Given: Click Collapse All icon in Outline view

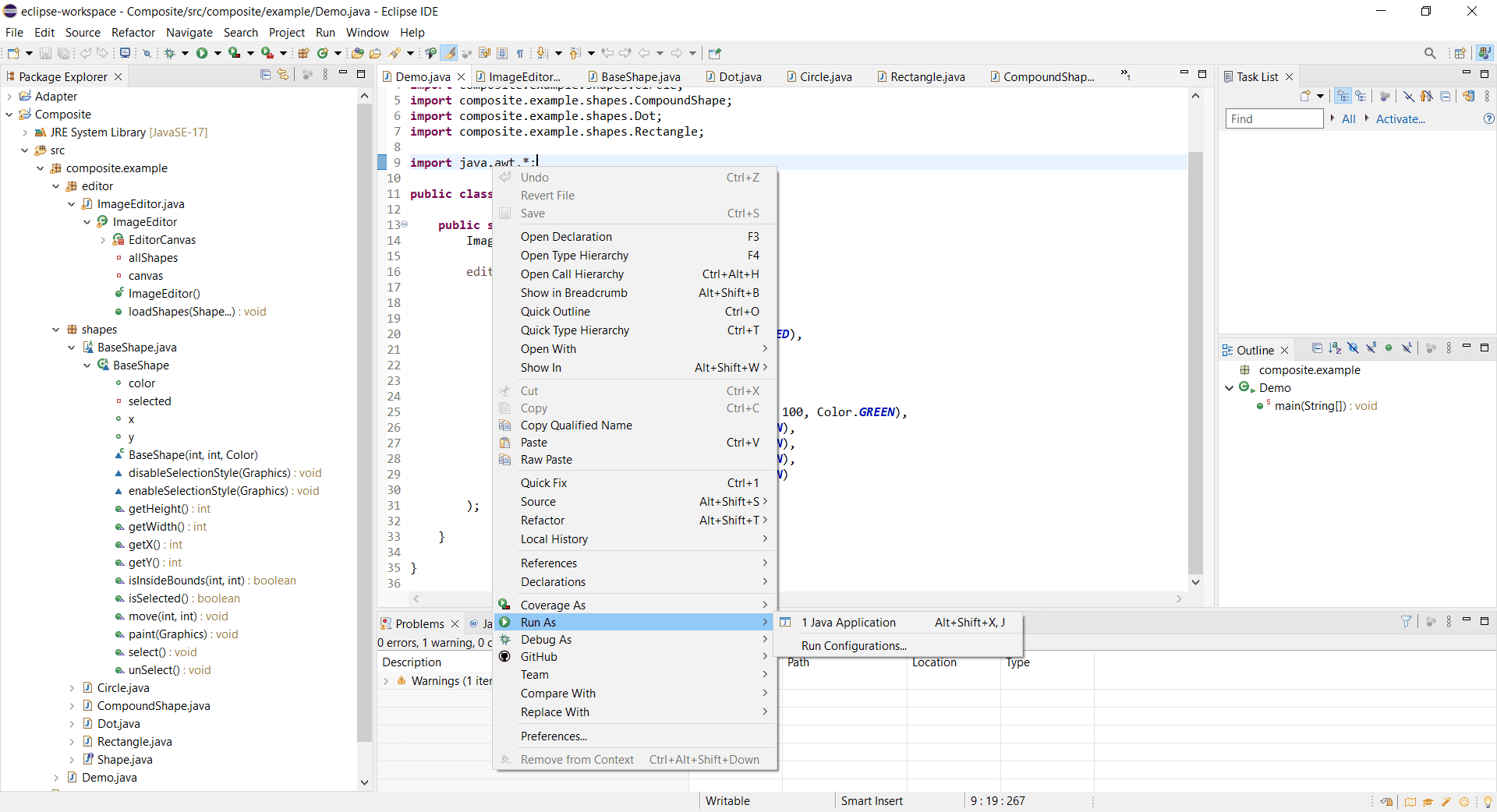Looking at the screenshot, I should [1317, 348].
